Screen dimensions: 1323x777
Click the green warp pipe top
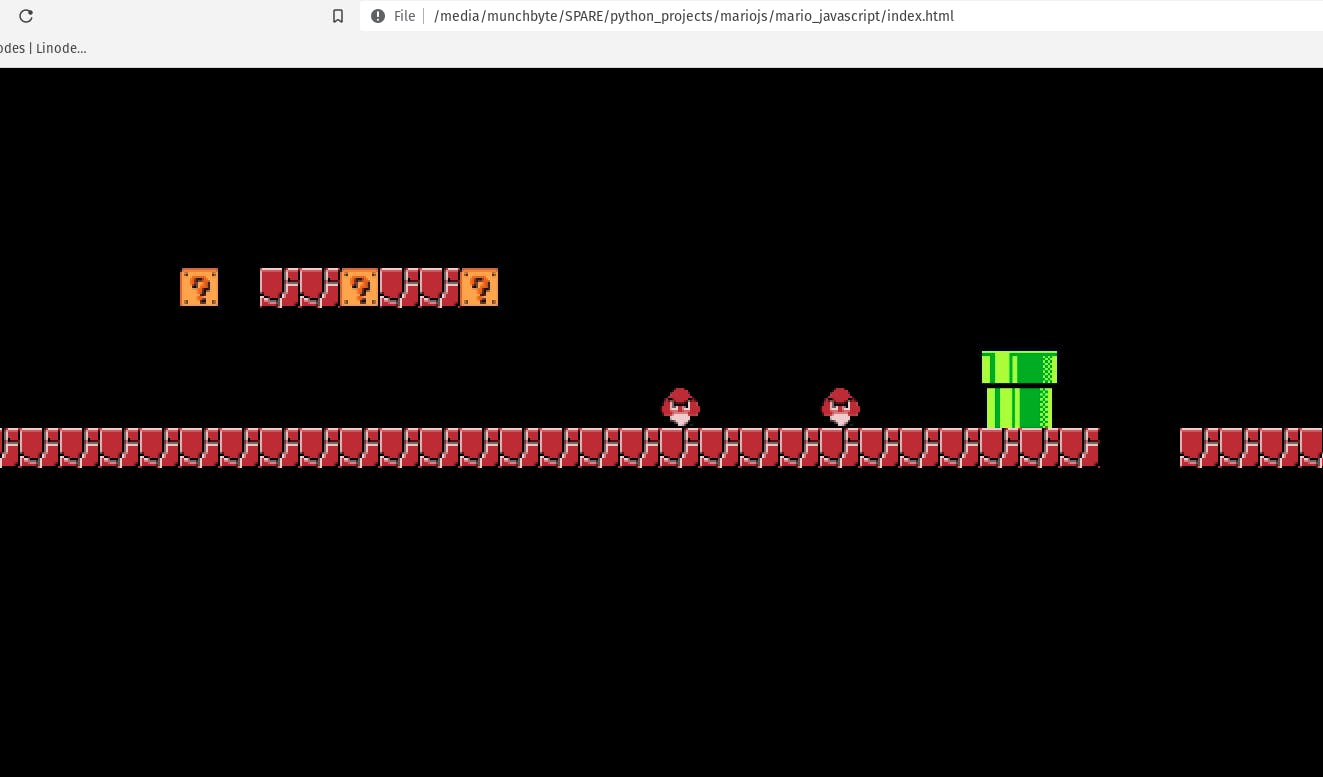coord(1019,367)
